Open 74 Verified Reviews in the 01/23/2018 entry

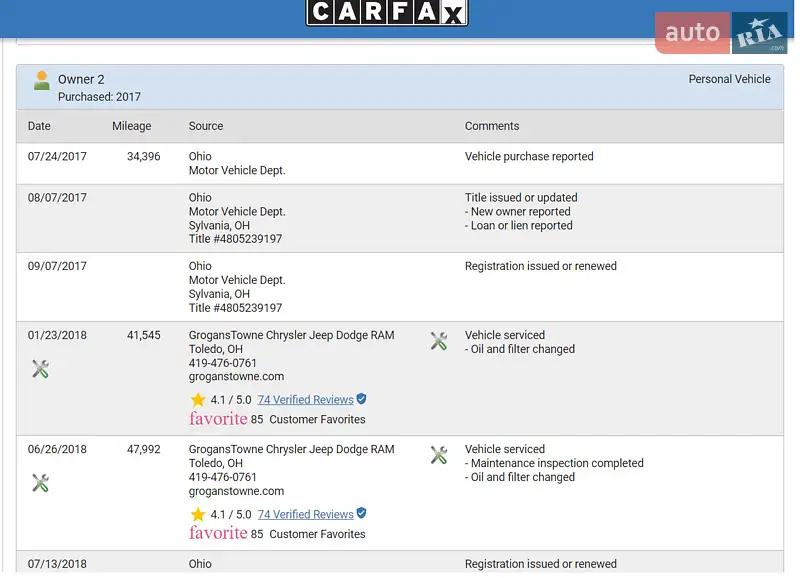click(305, 400)
